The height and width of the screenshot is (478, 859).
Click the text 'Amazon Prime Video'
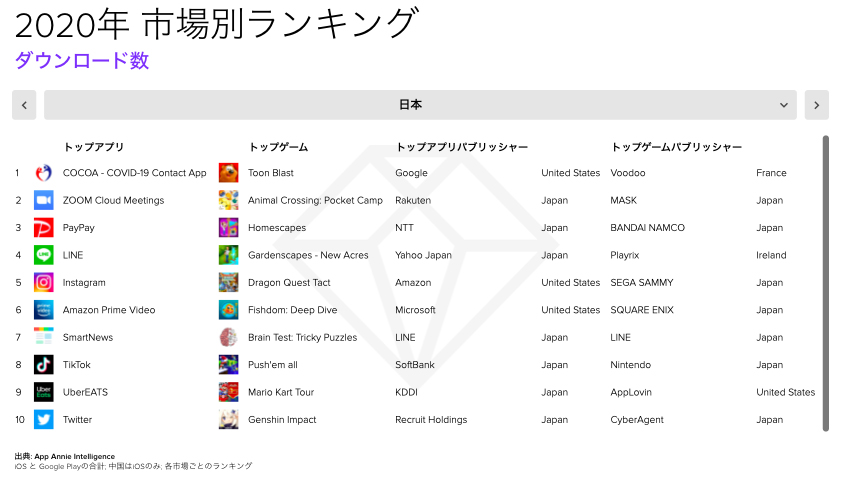coord(109,310)
